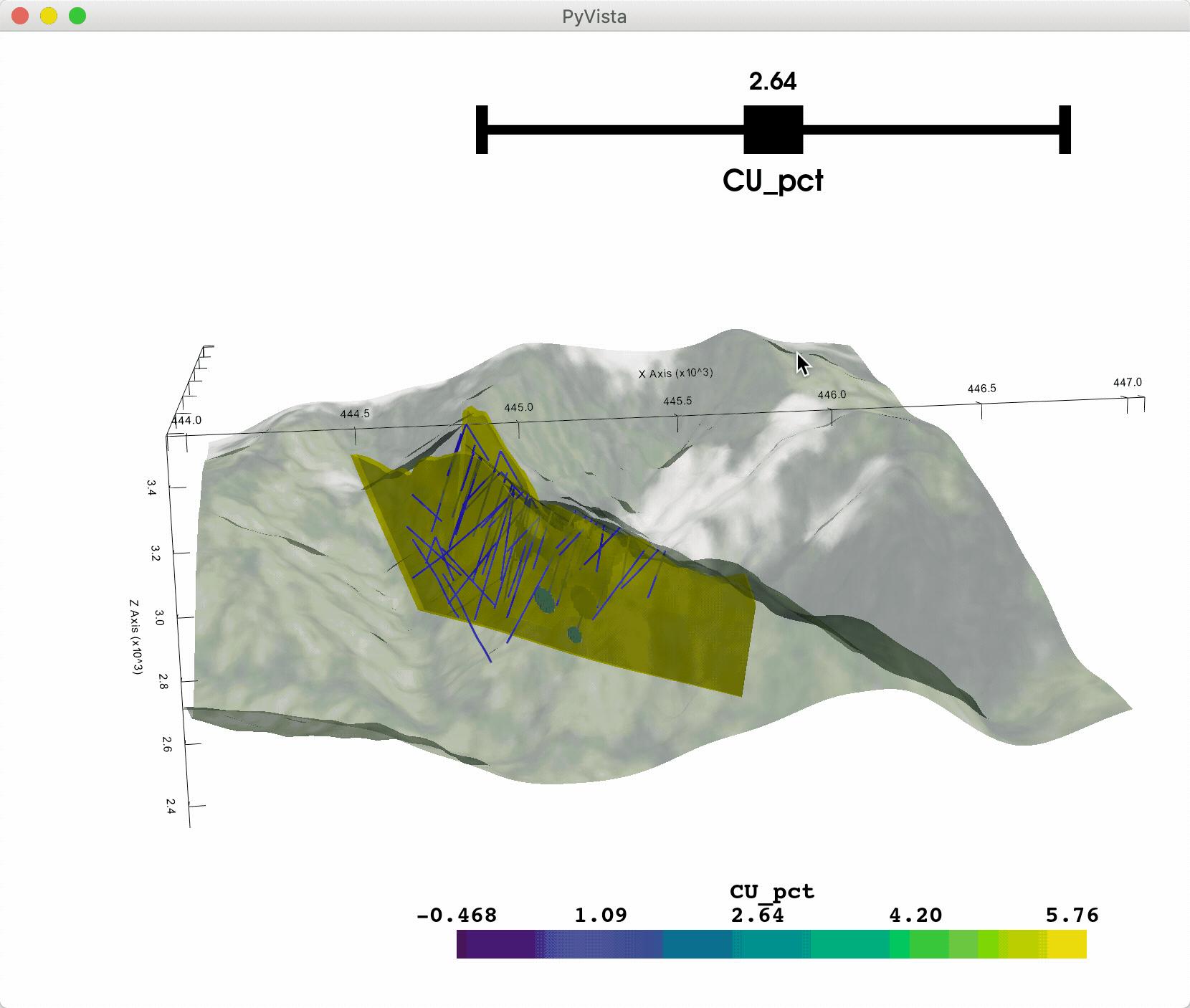
Task: Click the small lower teal isosurface blob
Action: (x=573, y=634)
